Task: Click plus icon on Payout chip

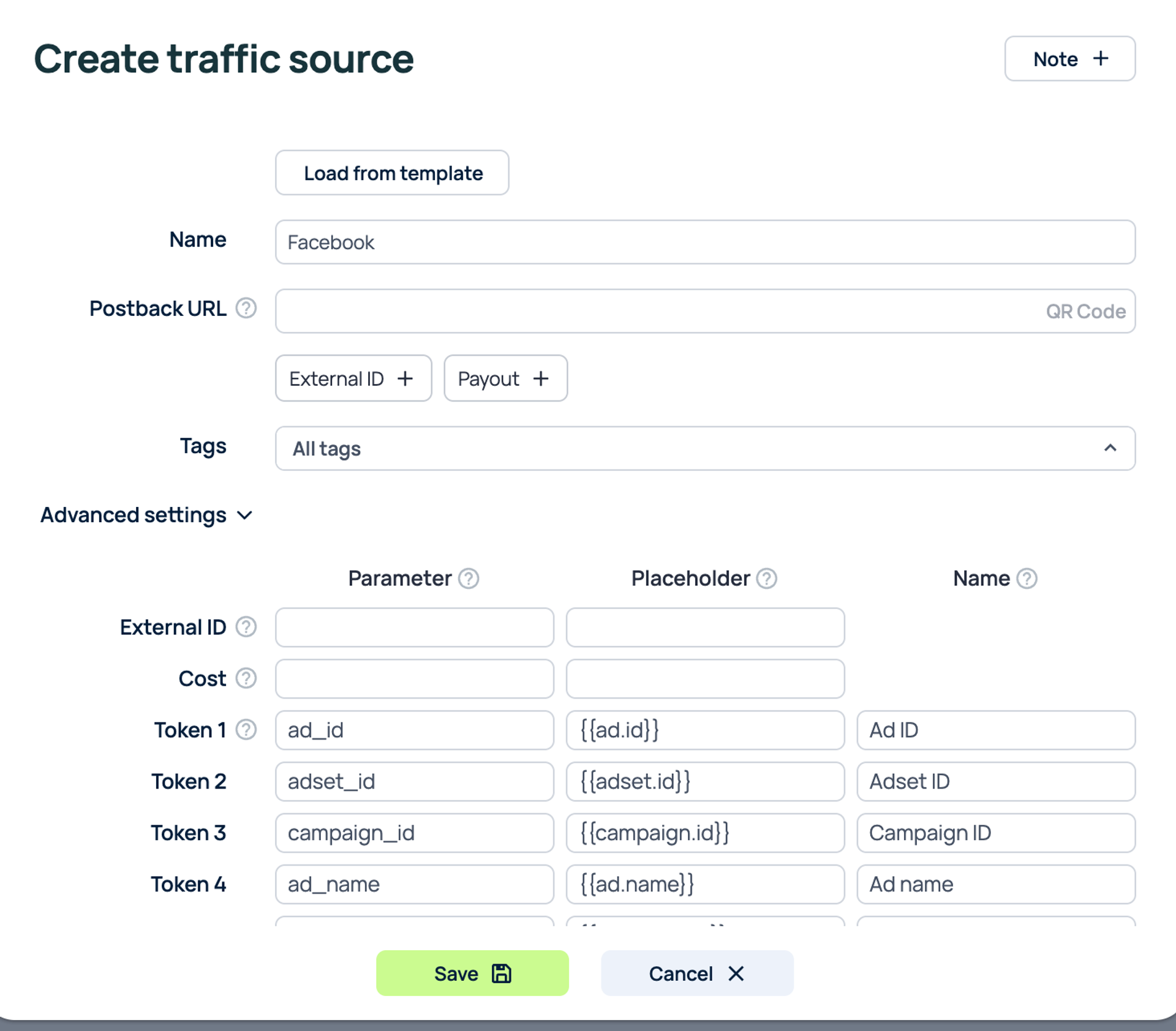Action: [x=541, y=378]
